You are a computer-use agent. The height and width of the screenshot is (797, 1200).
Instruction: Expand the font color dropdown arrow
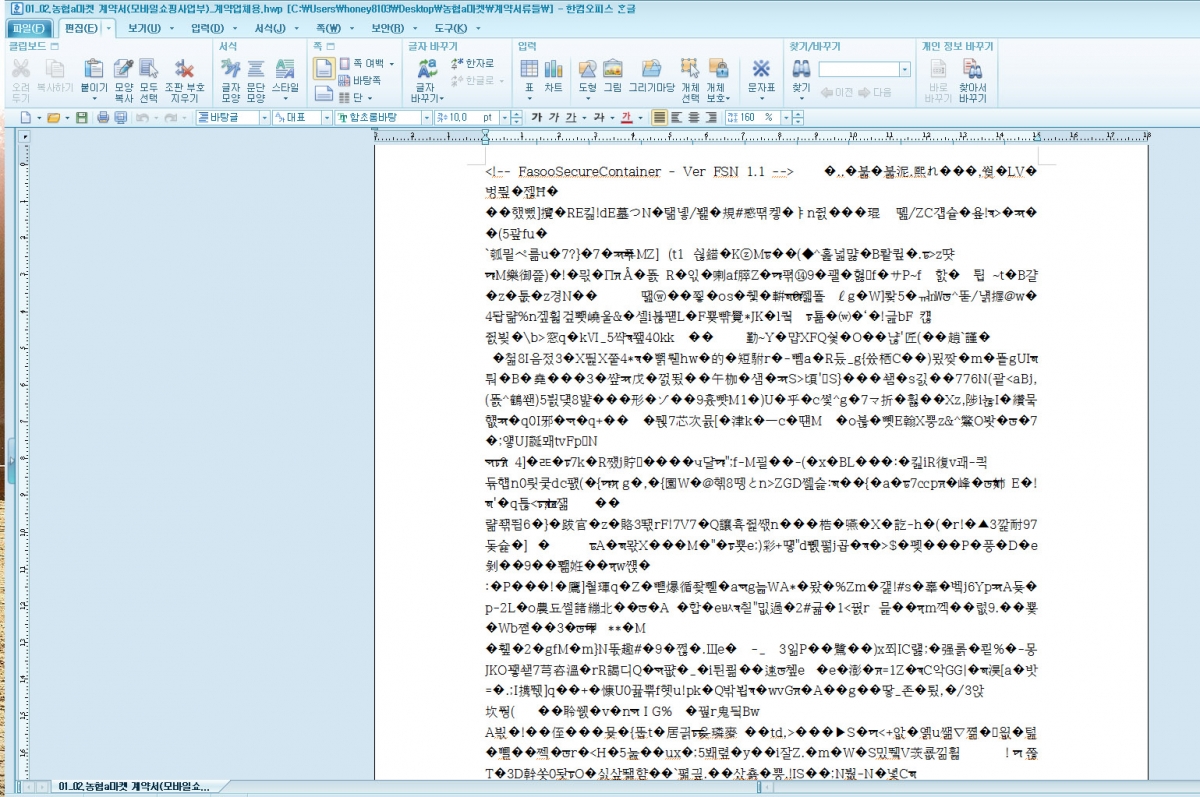(x=639, y=118)
